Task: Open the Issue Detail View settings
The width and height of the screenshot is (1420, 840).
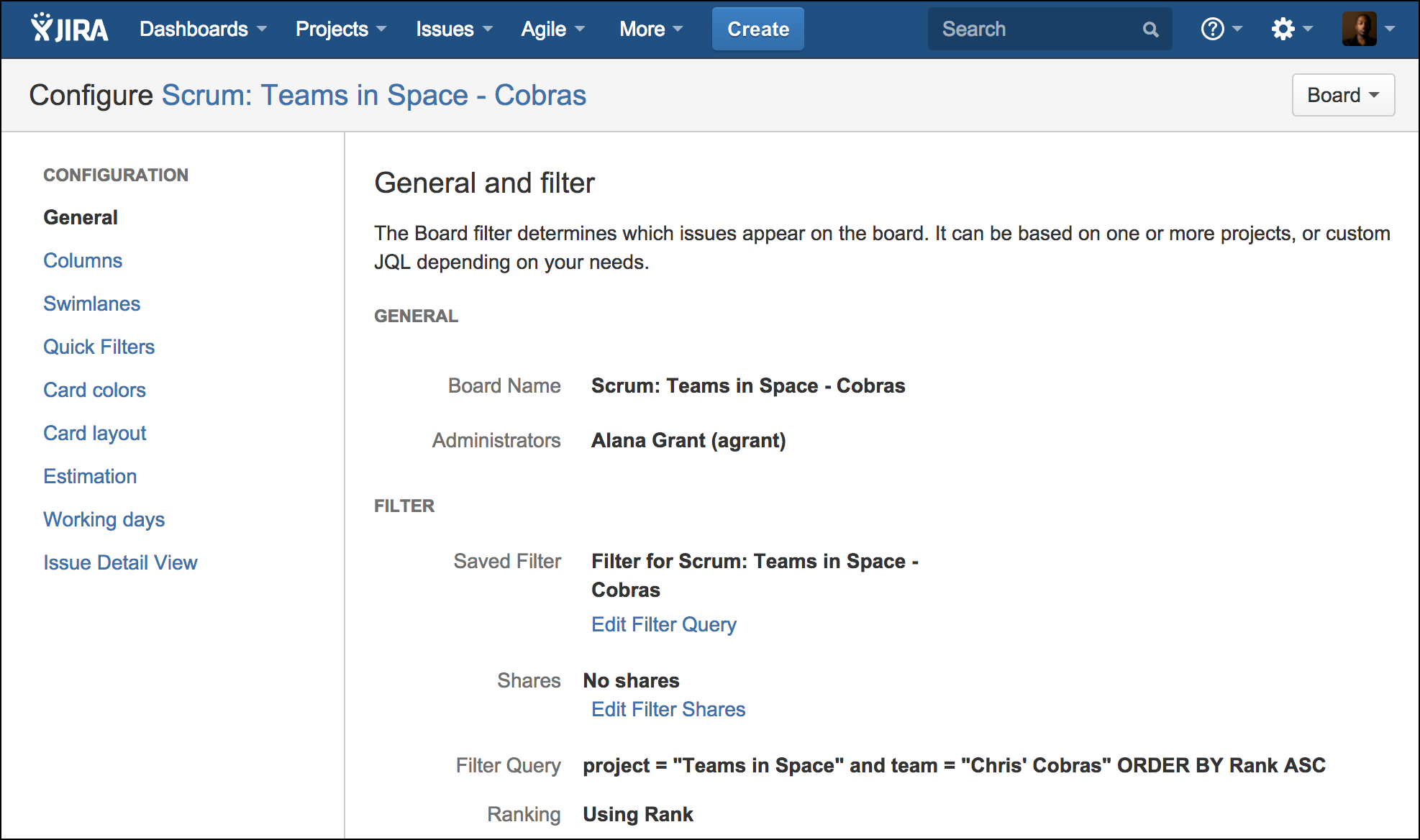Action: point(120,562)
